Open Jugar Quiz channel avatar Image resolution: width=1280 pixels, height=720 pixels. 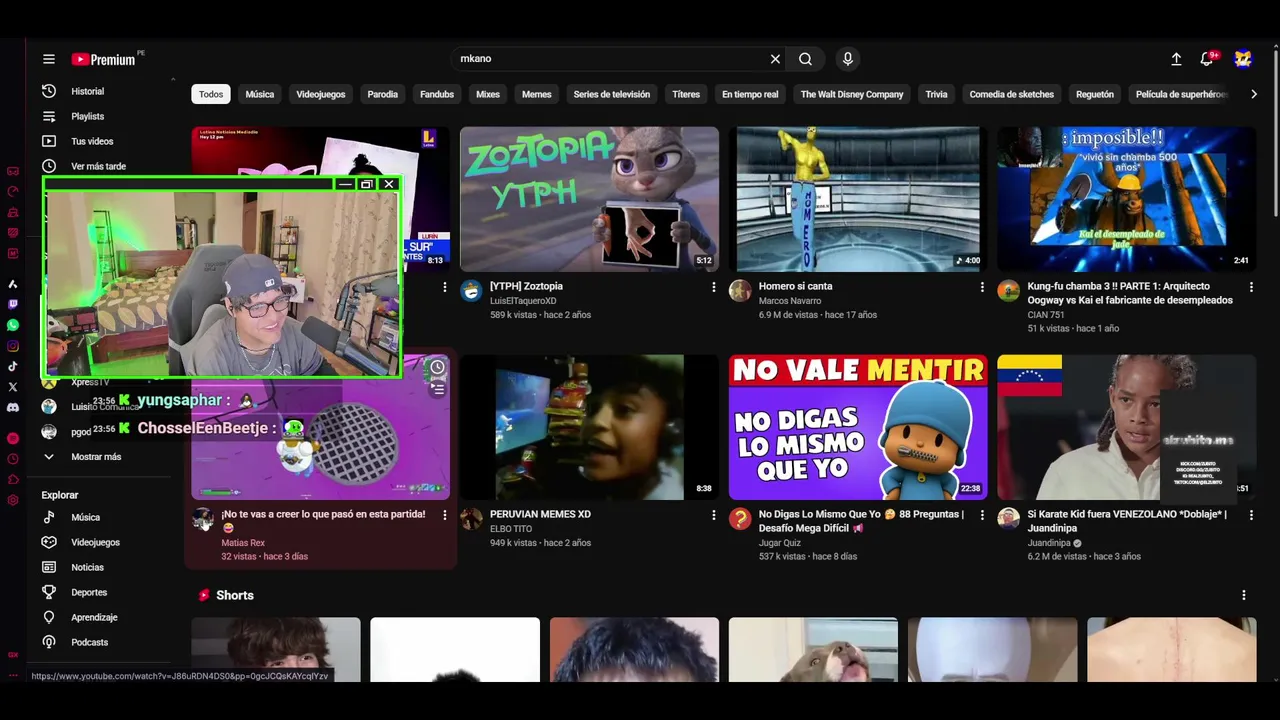click(740, 519)
